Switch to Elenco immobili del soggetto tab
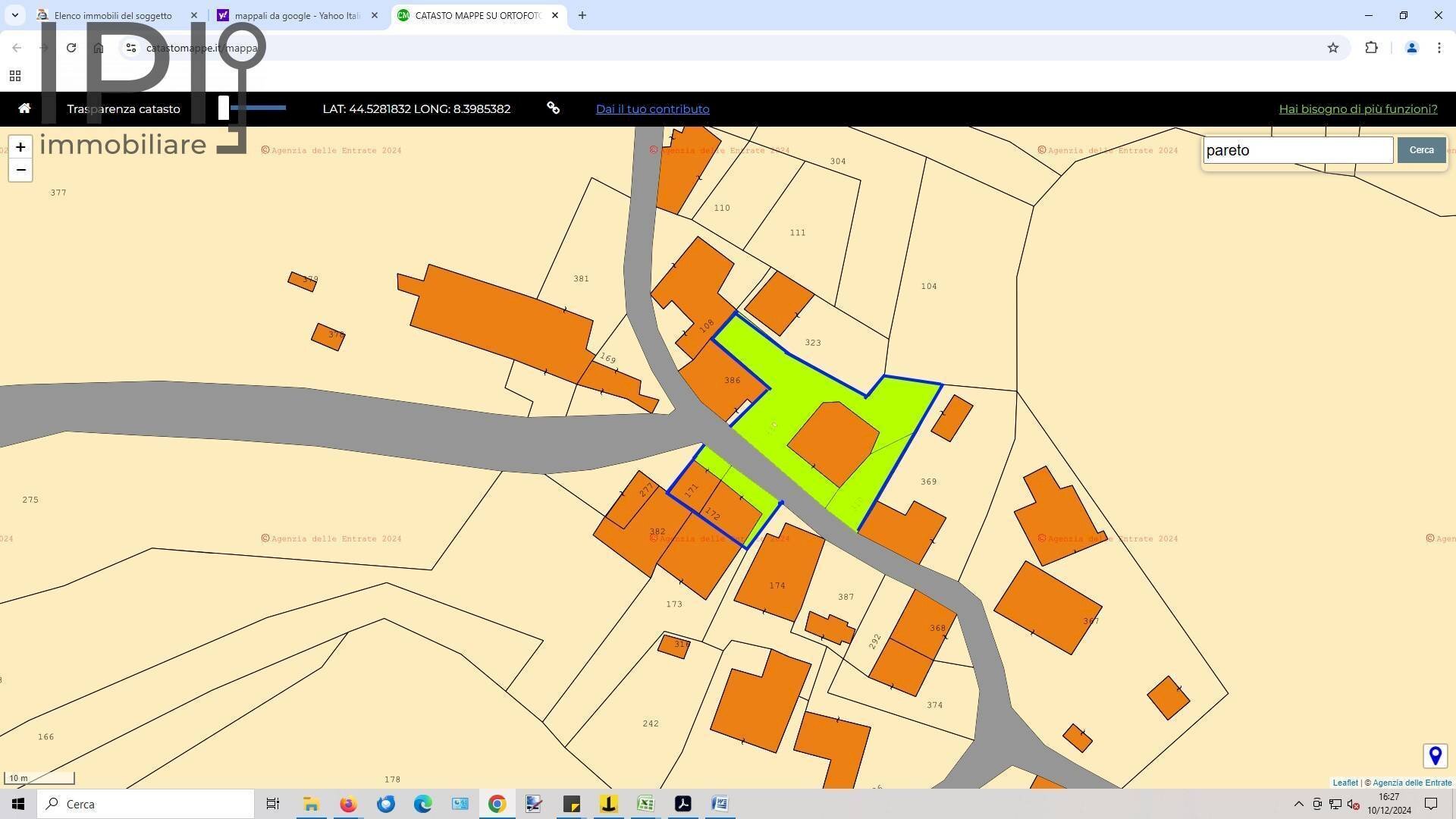The image size is (1456, 819). pos(114,15)
